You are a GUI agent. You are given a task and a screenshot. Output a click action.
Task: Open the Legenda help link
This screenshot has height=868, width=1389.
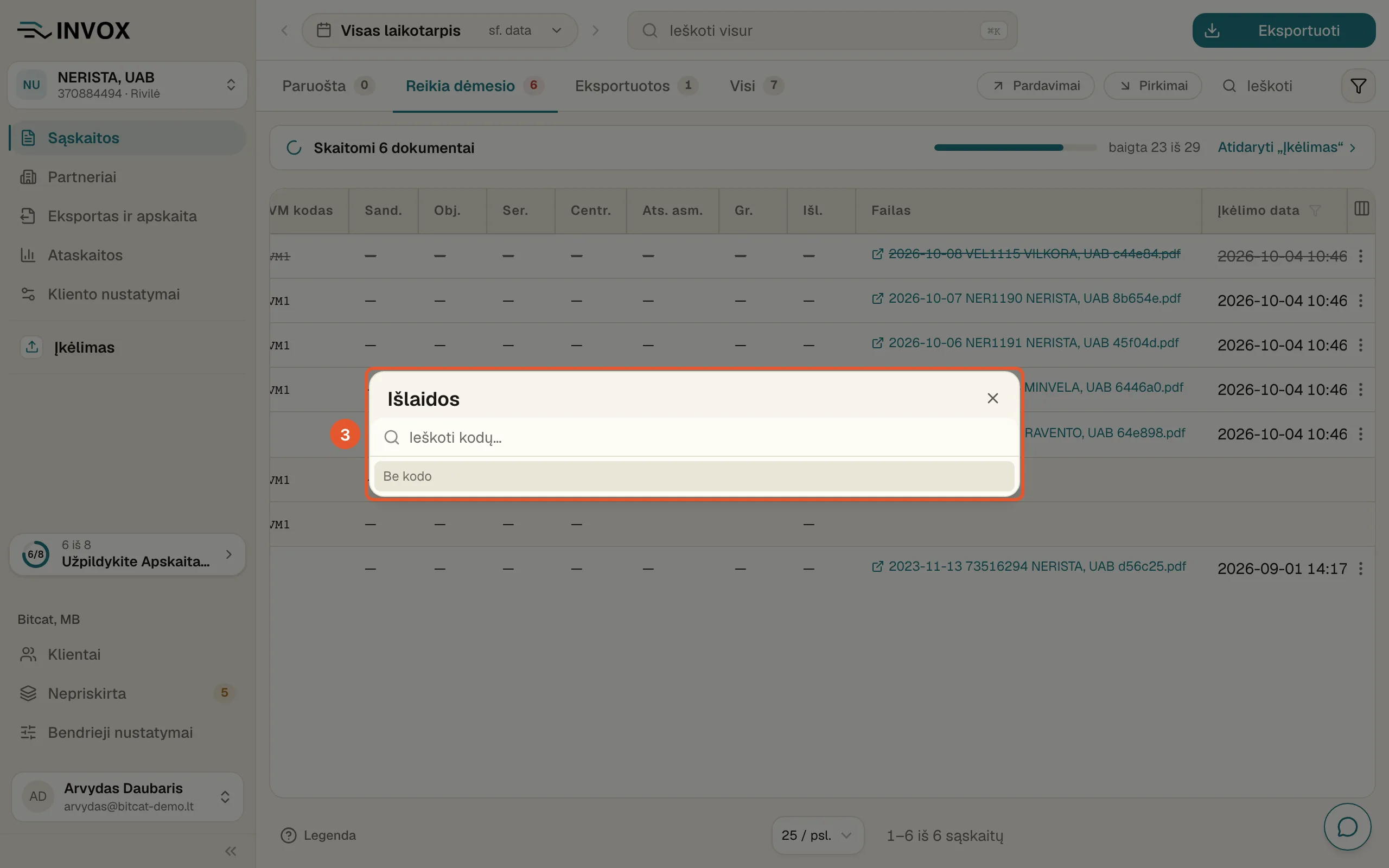click(x=318, y=835)
